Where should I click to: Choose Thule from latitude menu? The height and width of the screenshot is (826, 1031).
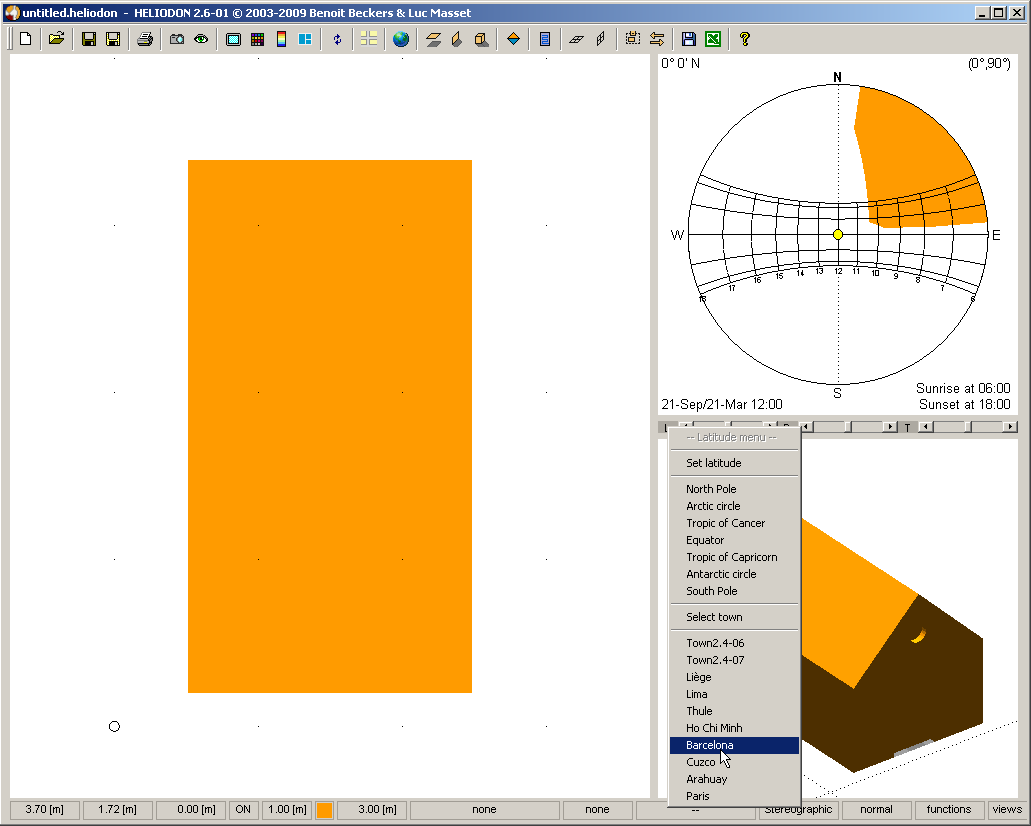pyautogui.click(x=734, y=712)
